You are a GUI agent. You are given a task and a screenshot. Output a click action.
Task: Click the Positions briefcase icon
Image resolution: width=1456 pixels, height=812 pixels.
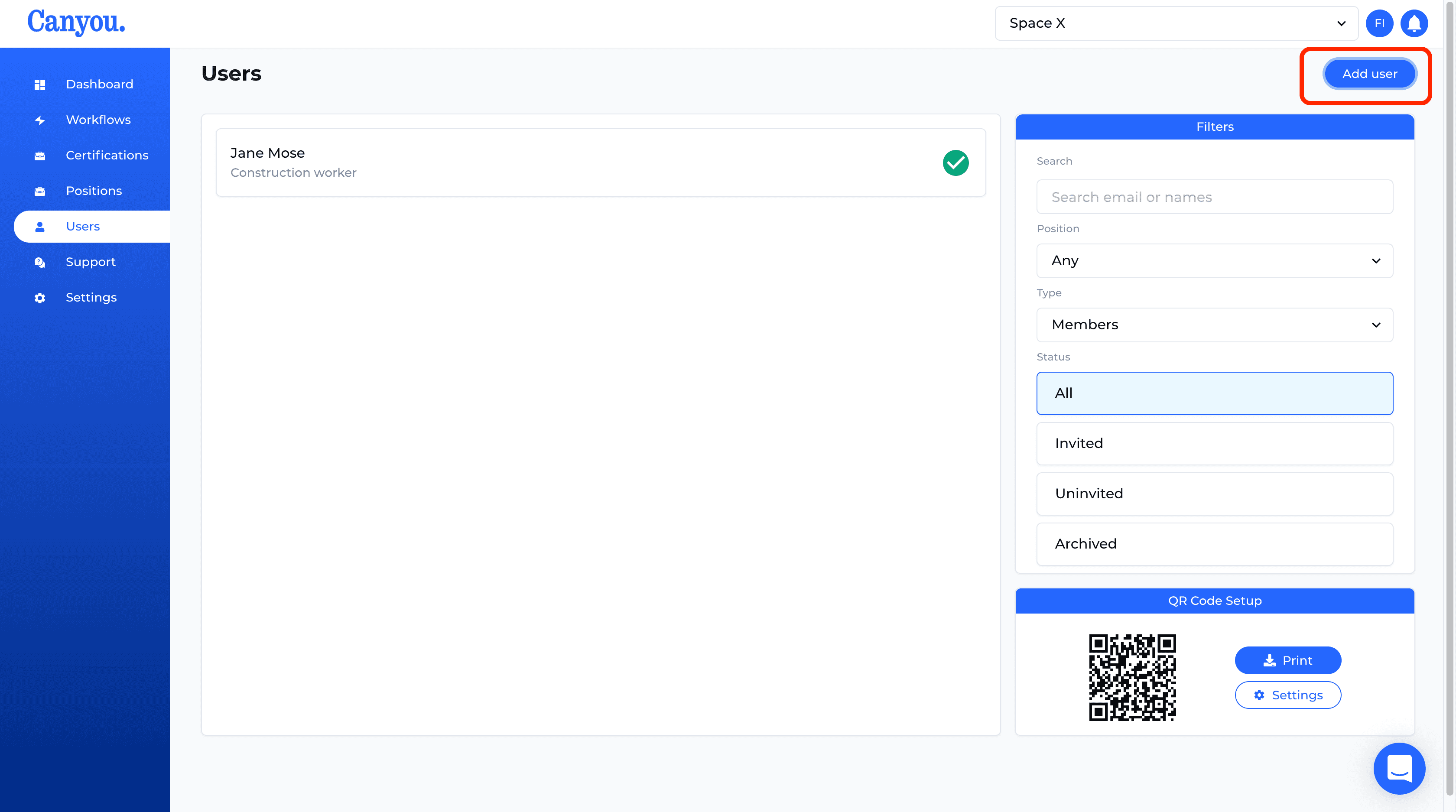(39, 192)
